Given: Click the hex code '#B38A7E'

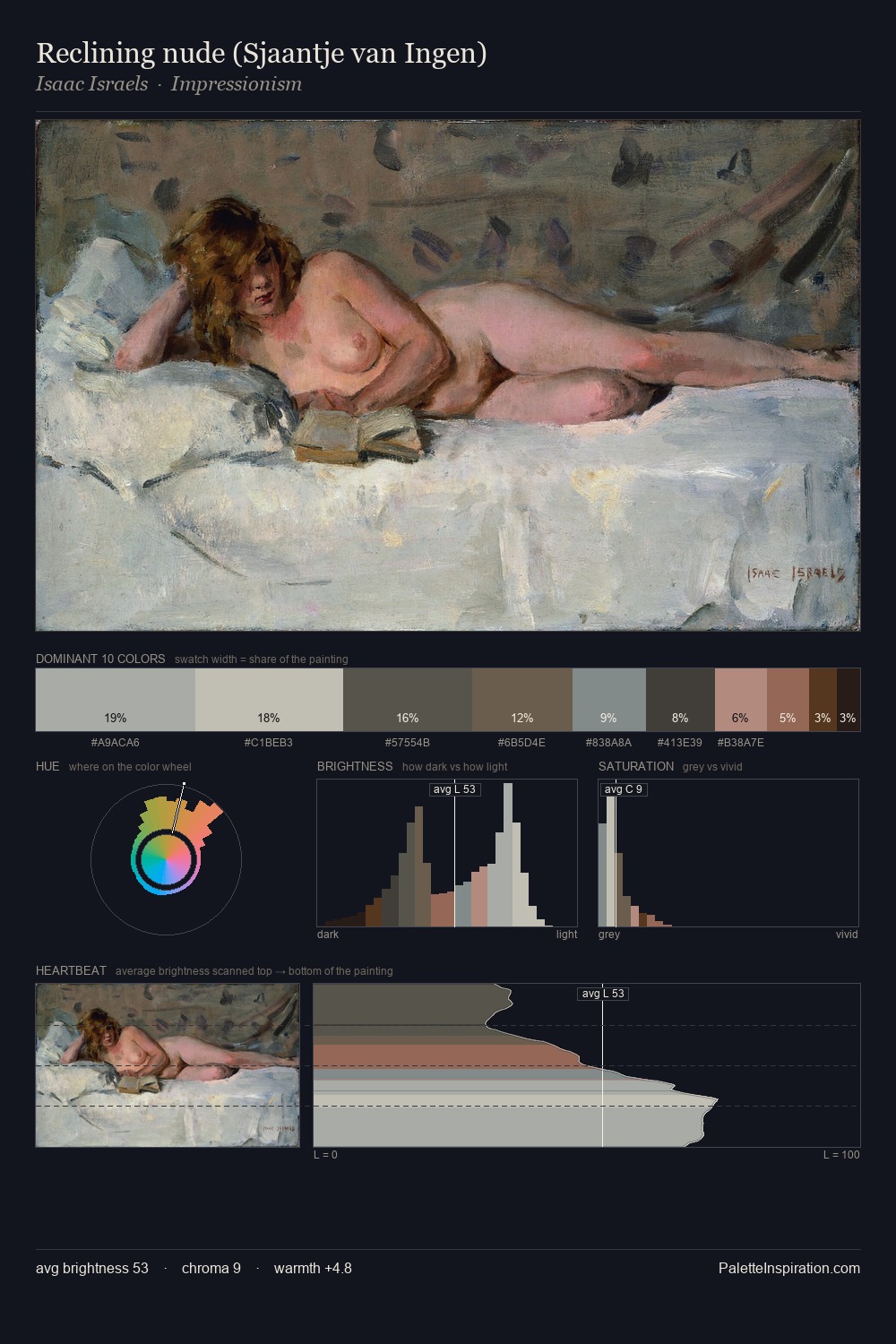Looking at the screenshot, I should tap(741, 743).
